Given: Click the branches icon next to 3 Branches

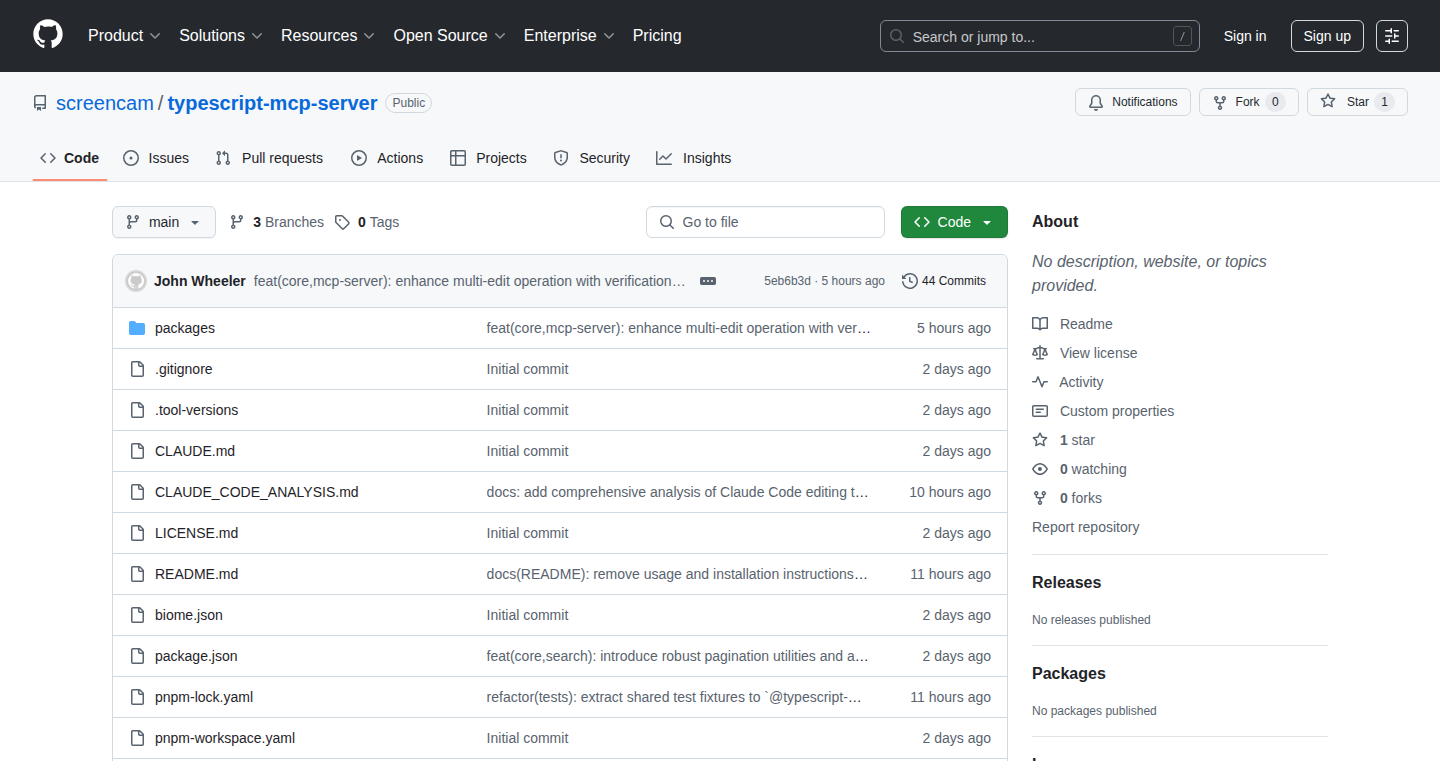Looking at the screenshot, I should pos(237,222).
